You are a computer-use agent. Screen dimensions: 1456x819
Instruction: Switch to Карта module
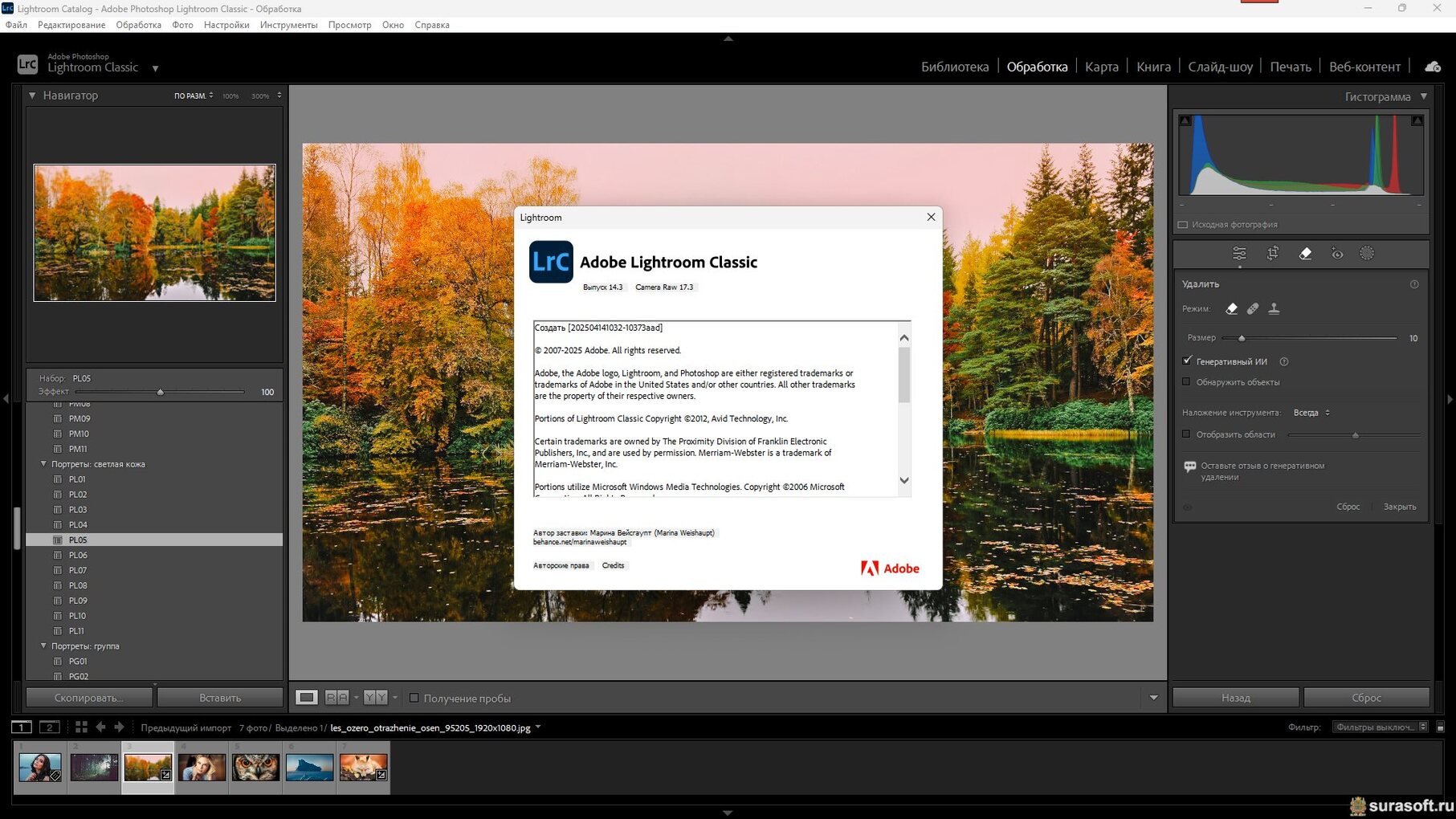click(x=1101, y=67)
